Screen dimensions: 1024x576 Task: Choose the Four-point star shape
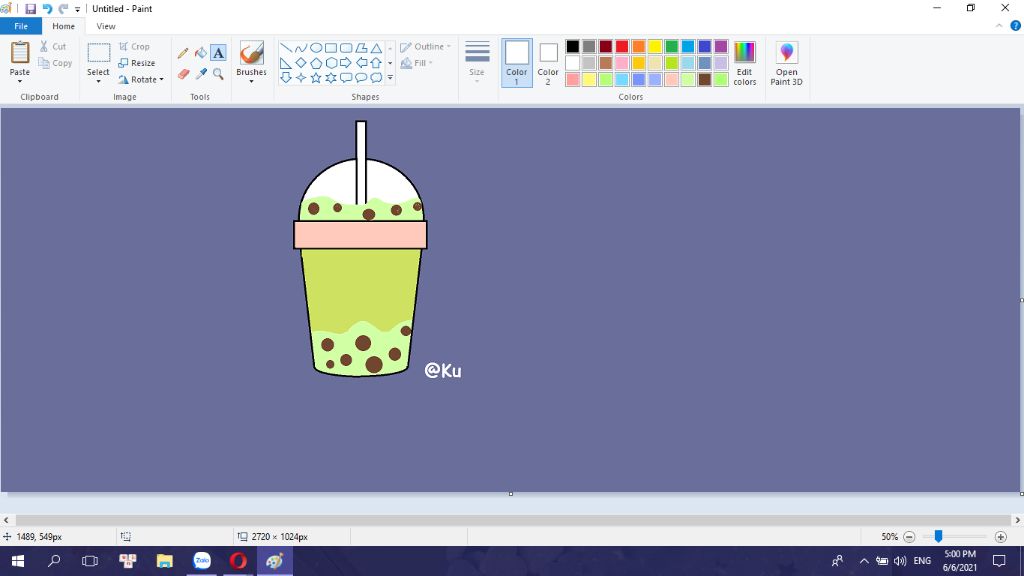click(301, 78)
